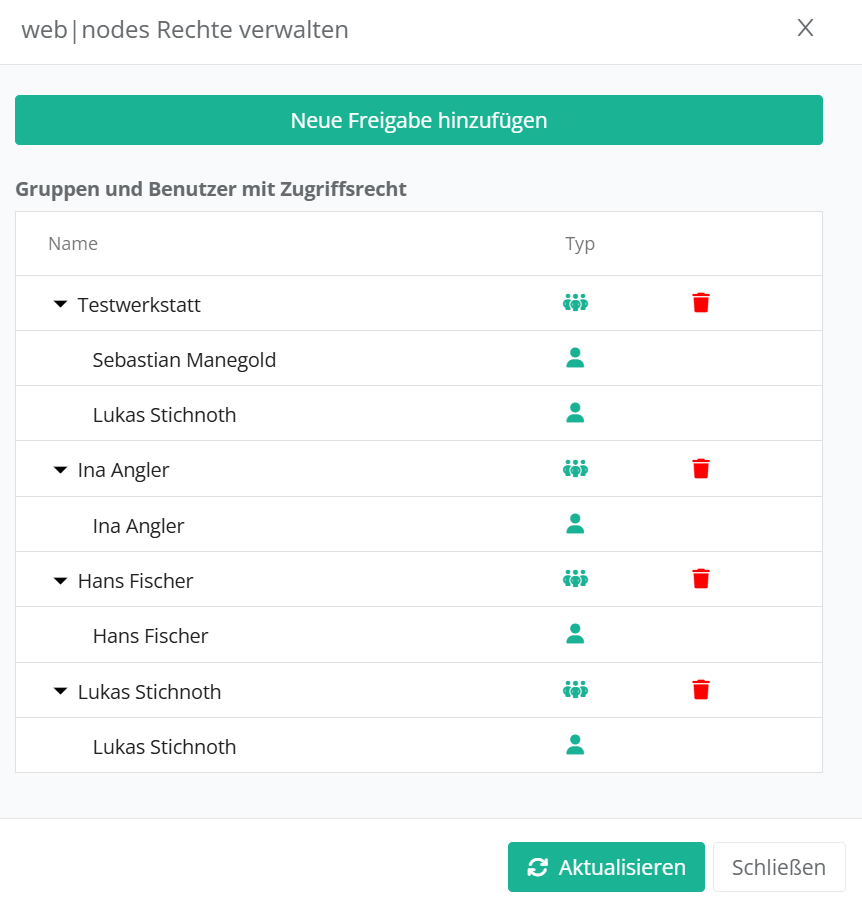Screen dimensions: 862x905
Task: Click trash icon for Ina Angler group
Action: click(701, 468)
